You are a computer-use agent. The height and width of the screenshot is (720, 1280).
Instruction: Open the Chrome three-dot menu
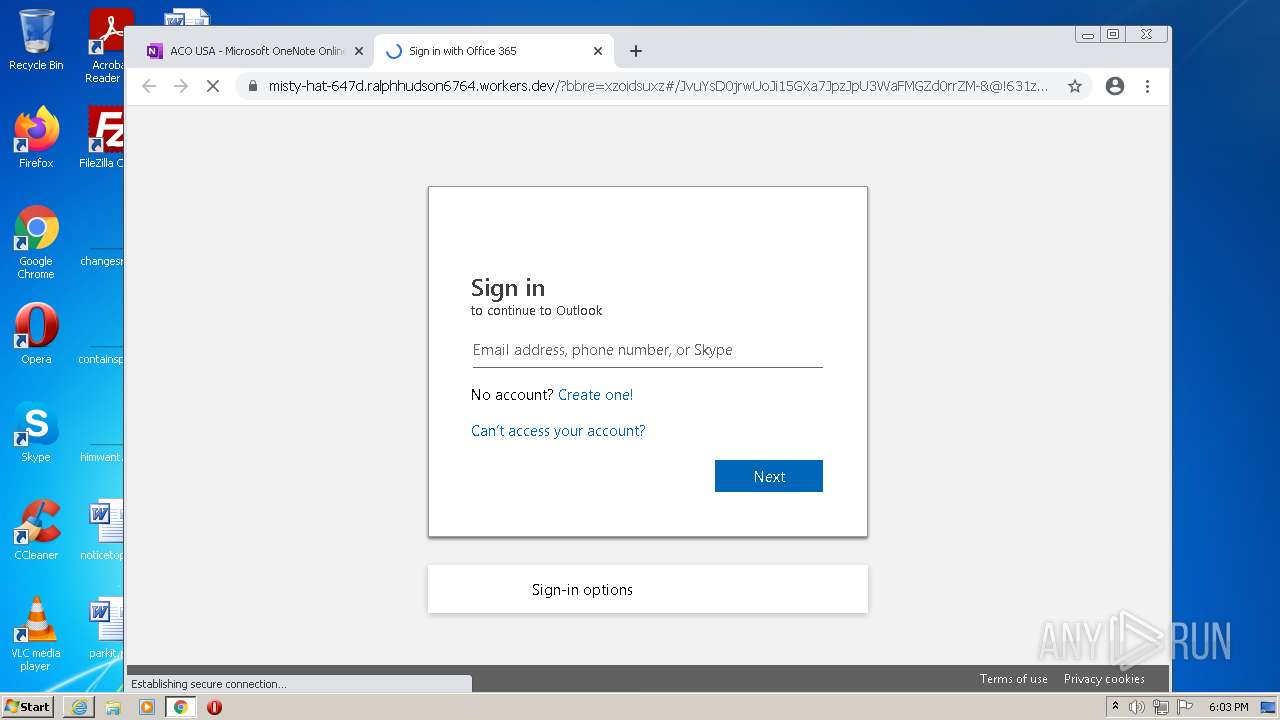click(1147, 86)
